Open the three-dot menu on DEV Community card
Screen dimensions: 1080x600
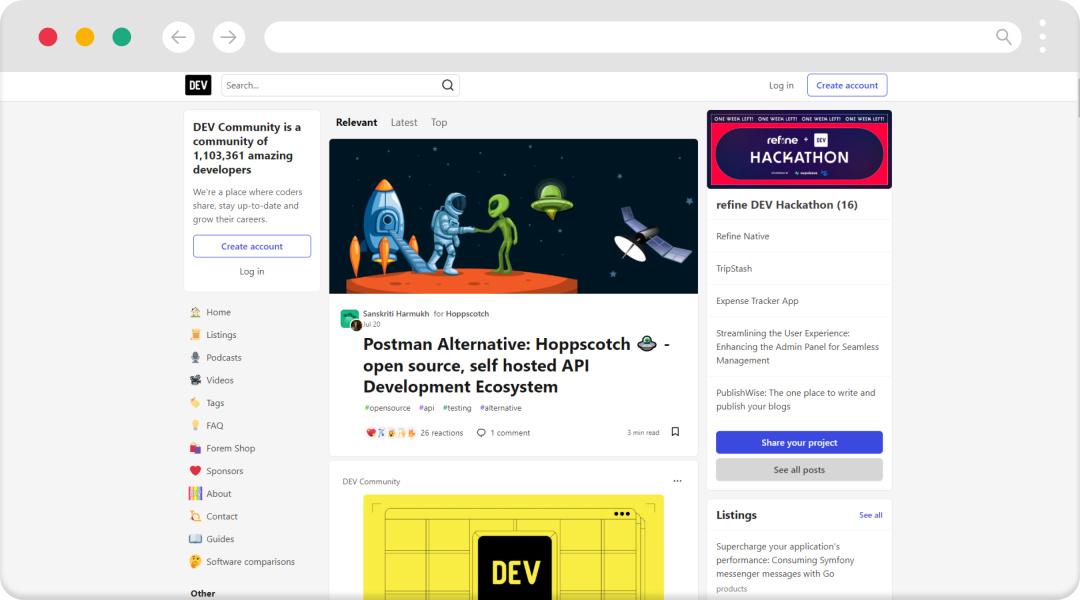click(678, 481)
